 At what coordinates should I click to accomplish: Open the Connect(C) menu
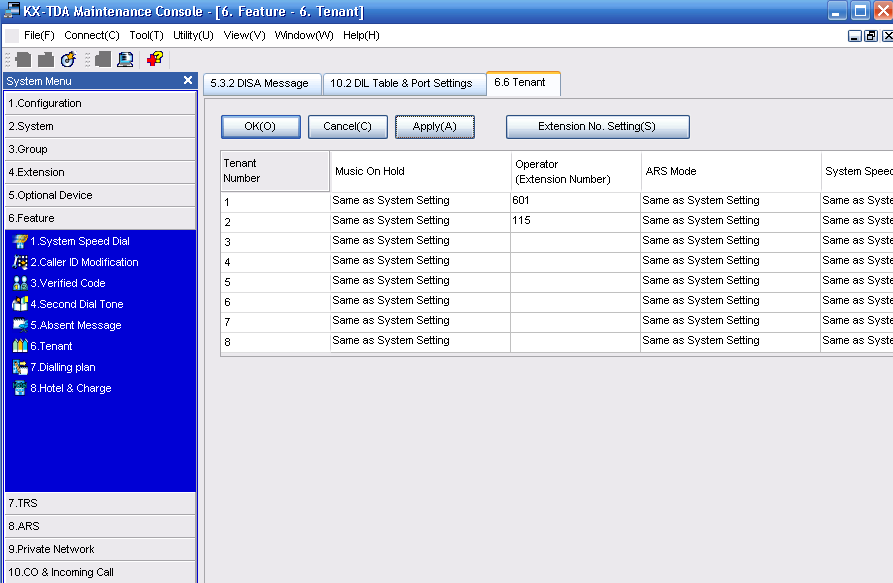pos(92,35)
